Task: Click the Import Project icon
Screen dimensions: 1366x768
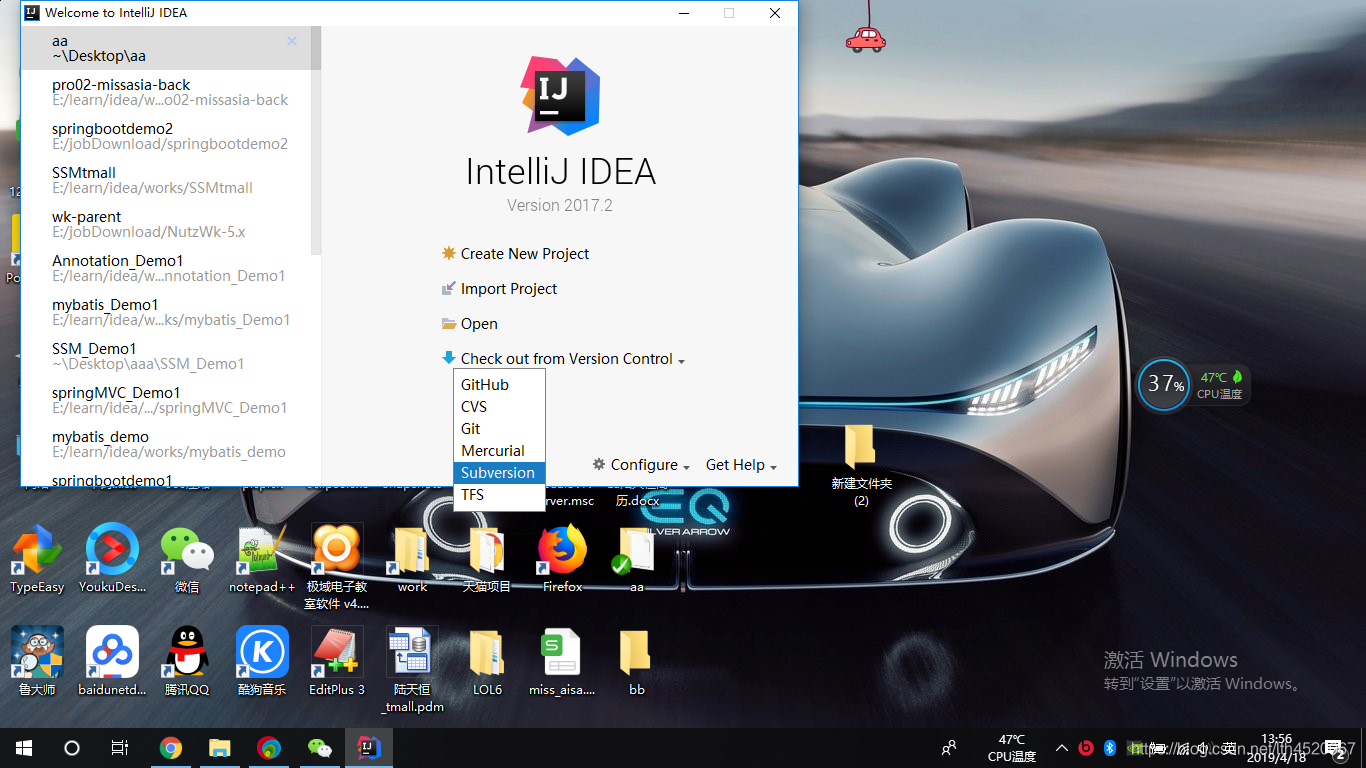Action: click(x=449, y=289)
